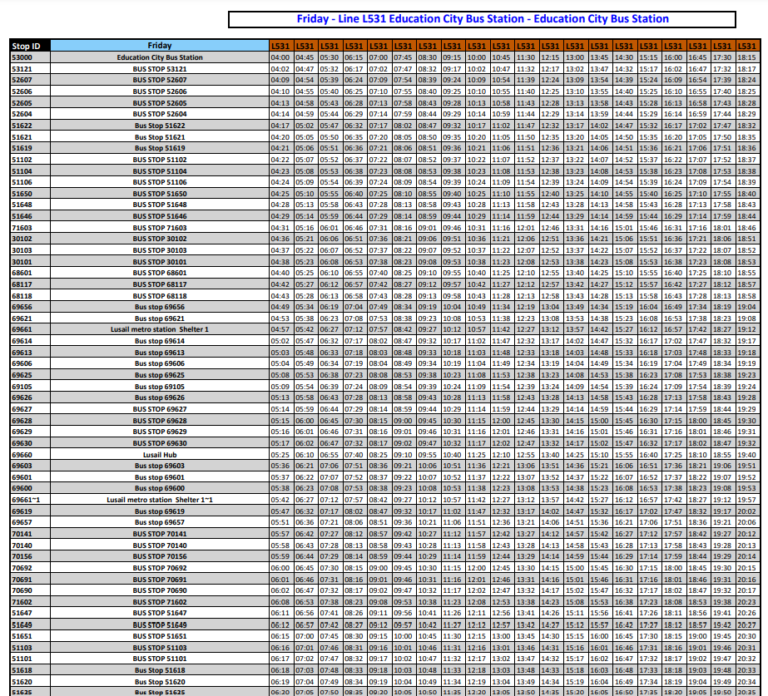Click stop ID 53000 in first row
This screenshot has width=768, height=696.
click(x=22, y=57)
